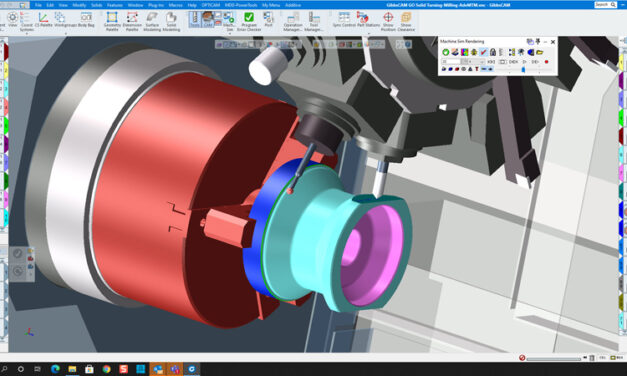
Task: Open Sync Control
Action: tap(344, 19)
